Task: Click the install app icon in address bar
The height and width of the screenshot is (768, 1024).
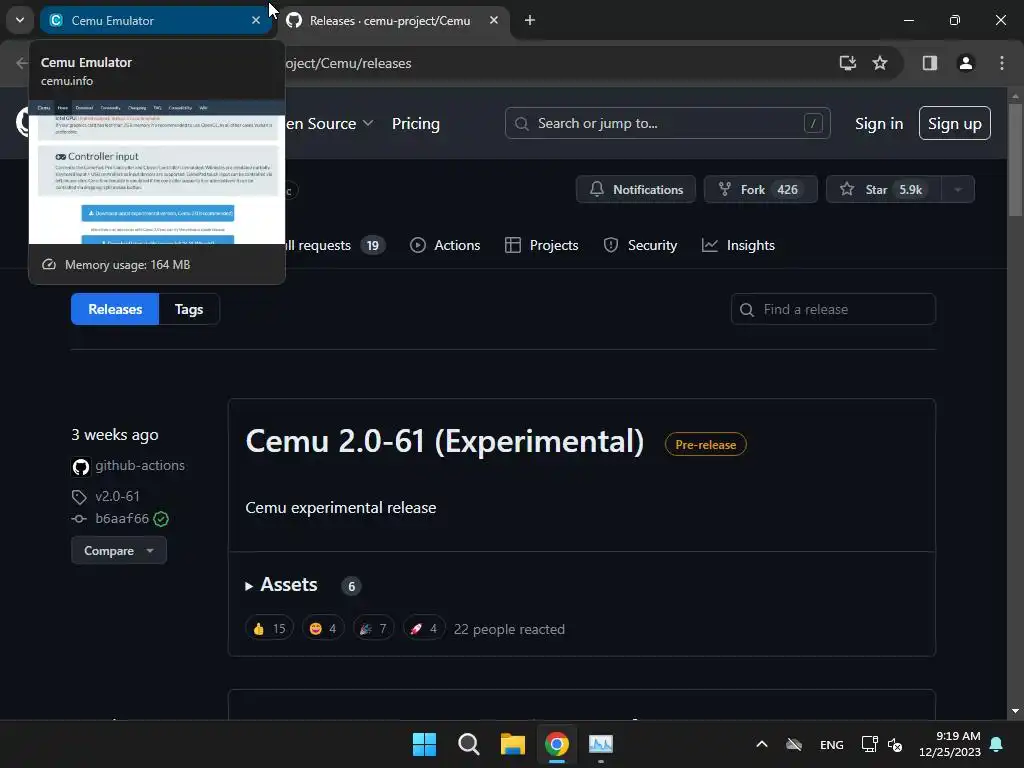Action: click(848, 63)
